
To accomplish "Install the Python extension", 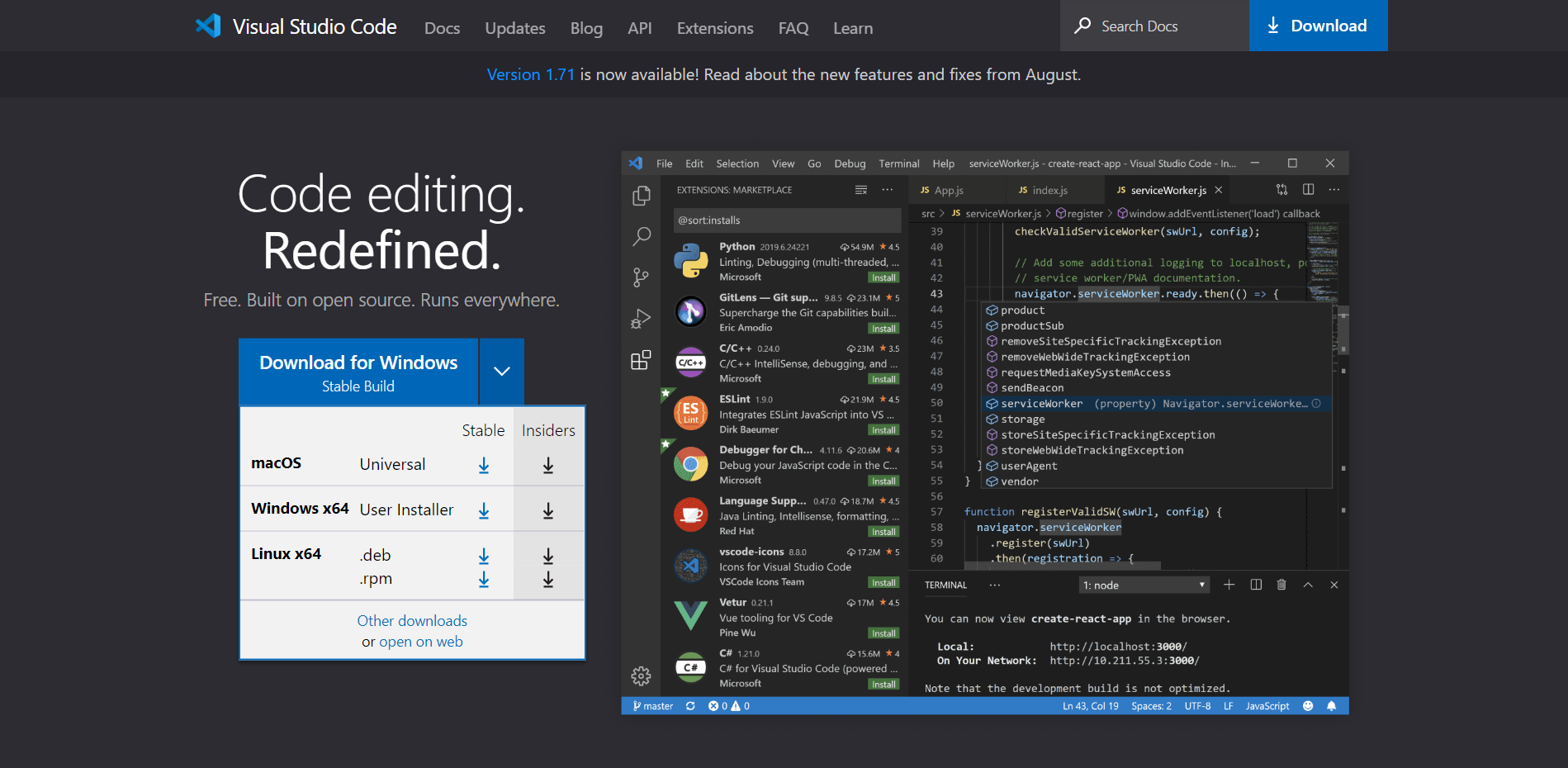I will pyautogui.click(x=883, y=278).
